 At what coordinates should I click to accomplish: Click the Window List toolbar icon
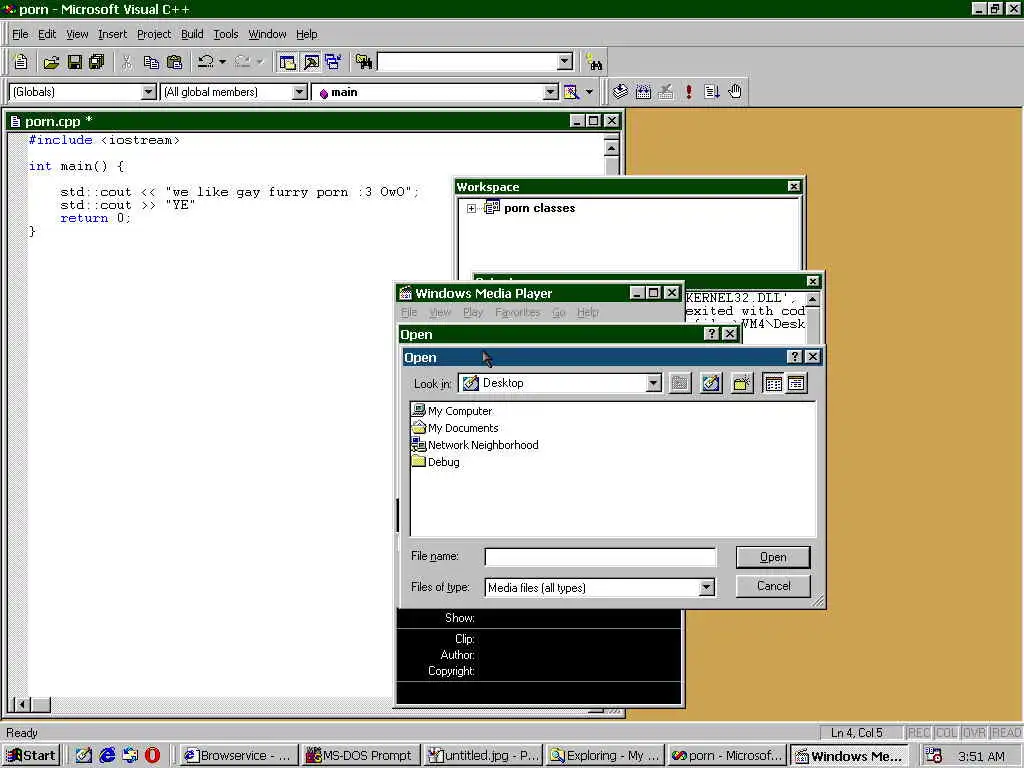[x=334, y=62]
